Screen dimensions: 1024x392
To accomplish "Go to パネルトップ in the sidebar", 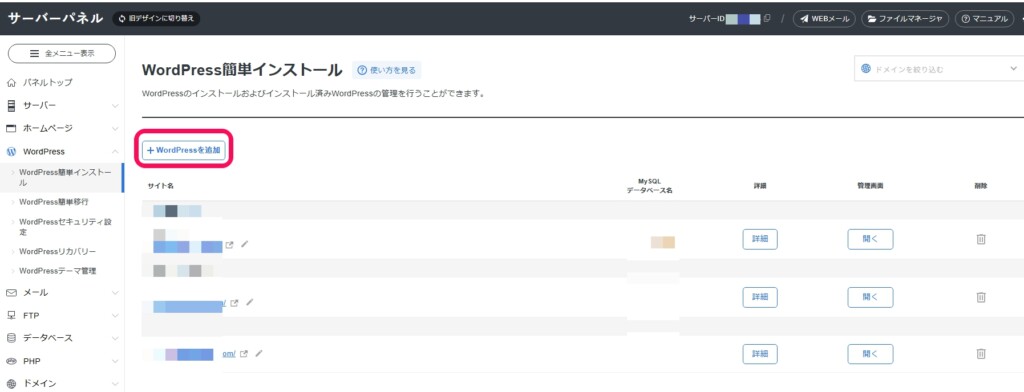I will tap(48, 82).
